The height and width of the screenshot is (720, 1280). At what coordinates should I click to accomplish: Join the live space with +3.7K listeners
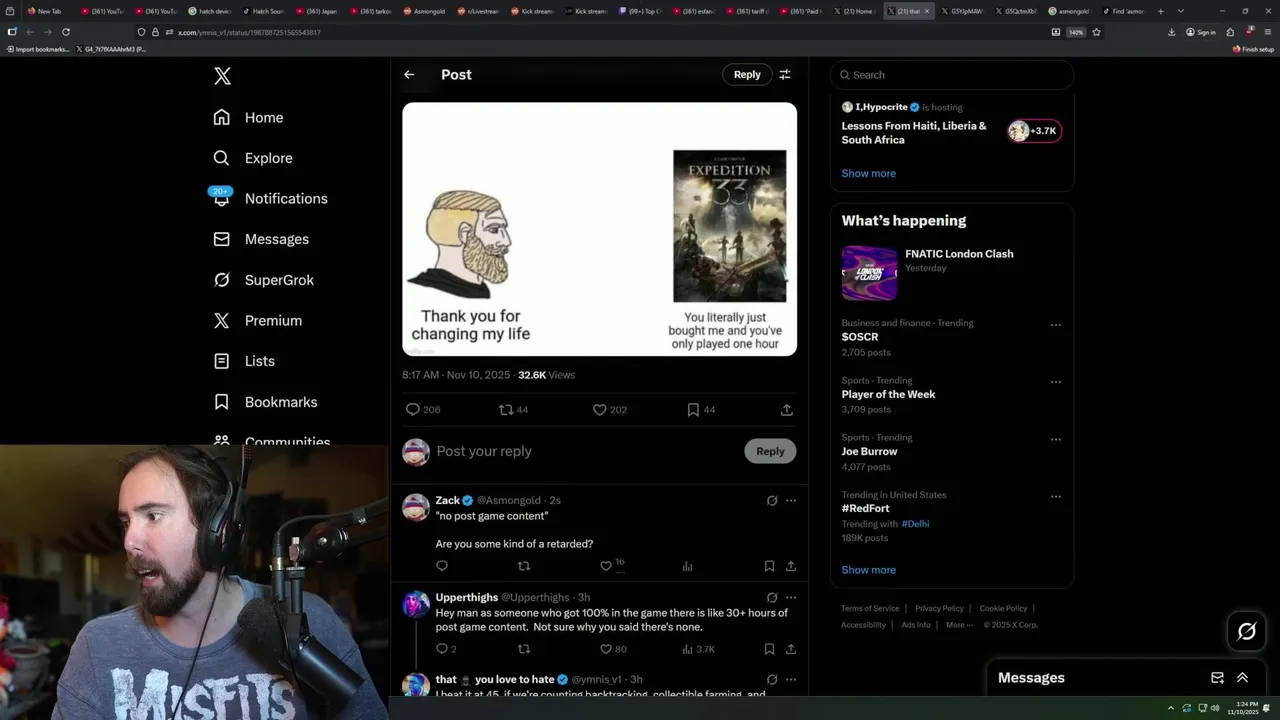(x=1035, y=131)
